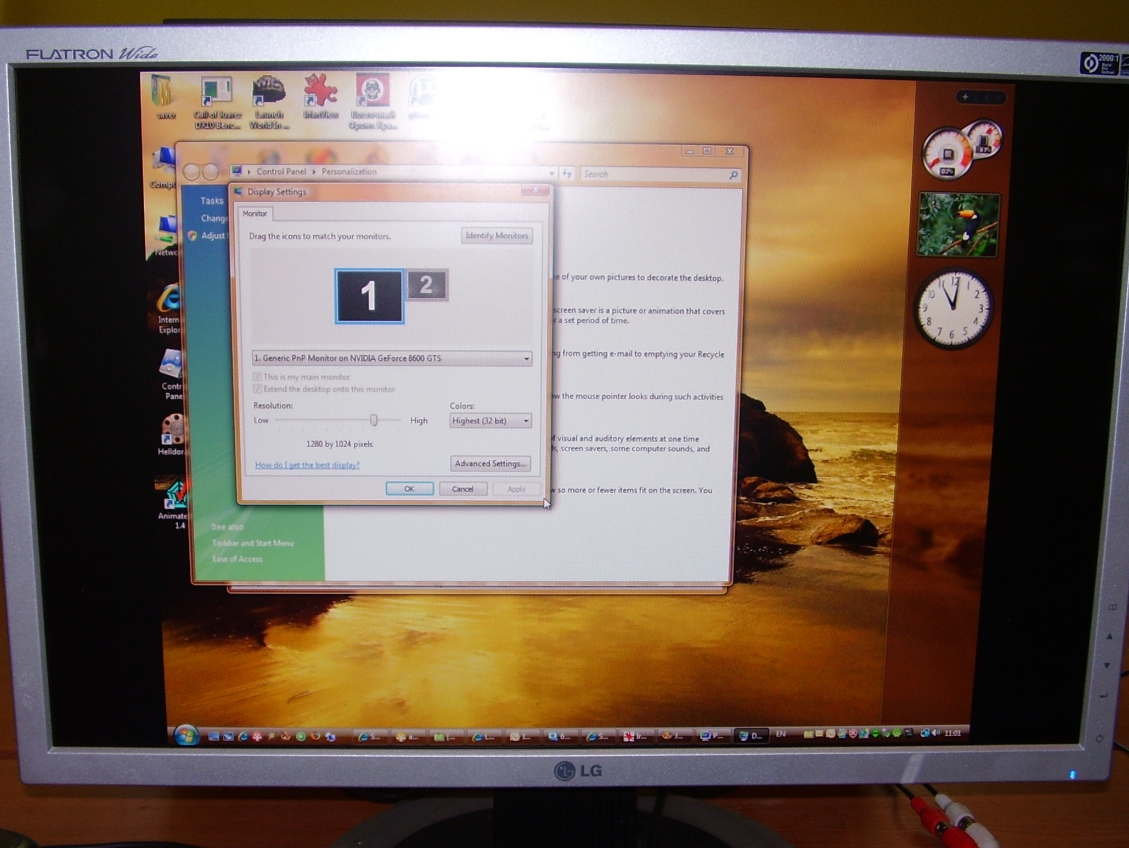Viewport: 1129px width, 848px height.
Task: Open the Helldorado desktop shortcut
Action: coord(171,435)
